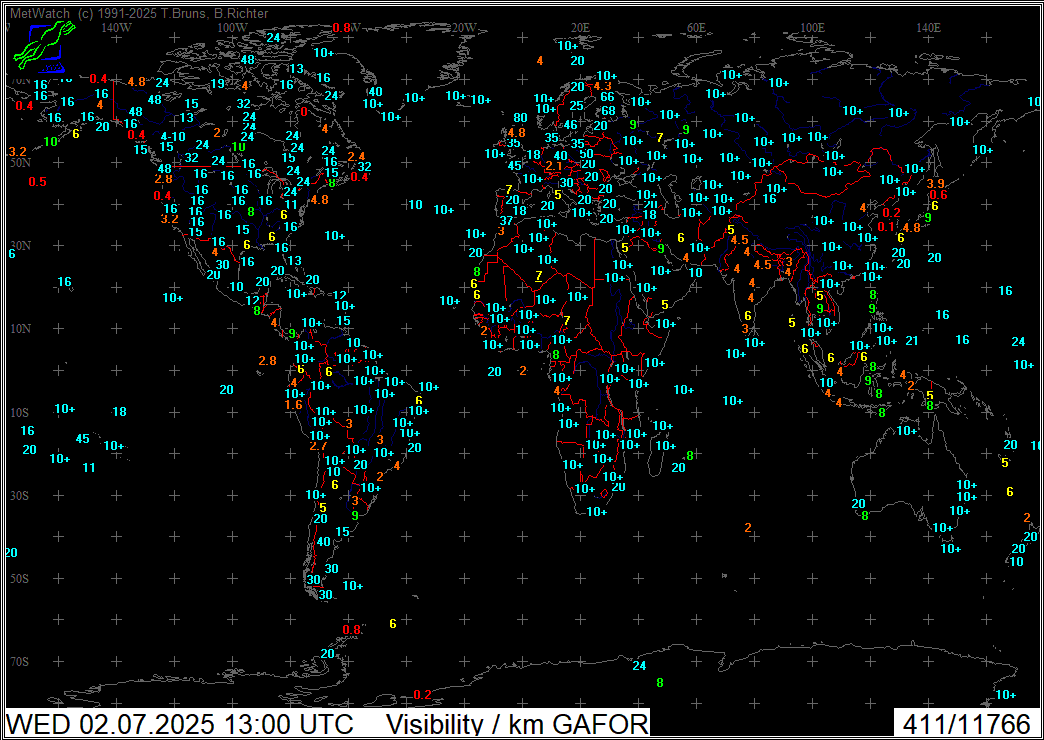Click the 100W longitude label
The width and height of the screenshot is (1044, 740).
232,28
